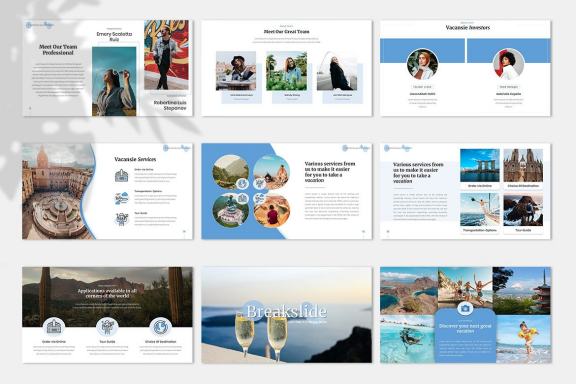Image resolution: width=576 pixels, height=384 pixels.
Task: Click the blue banner behind left investor
Action: pos(422,50)
